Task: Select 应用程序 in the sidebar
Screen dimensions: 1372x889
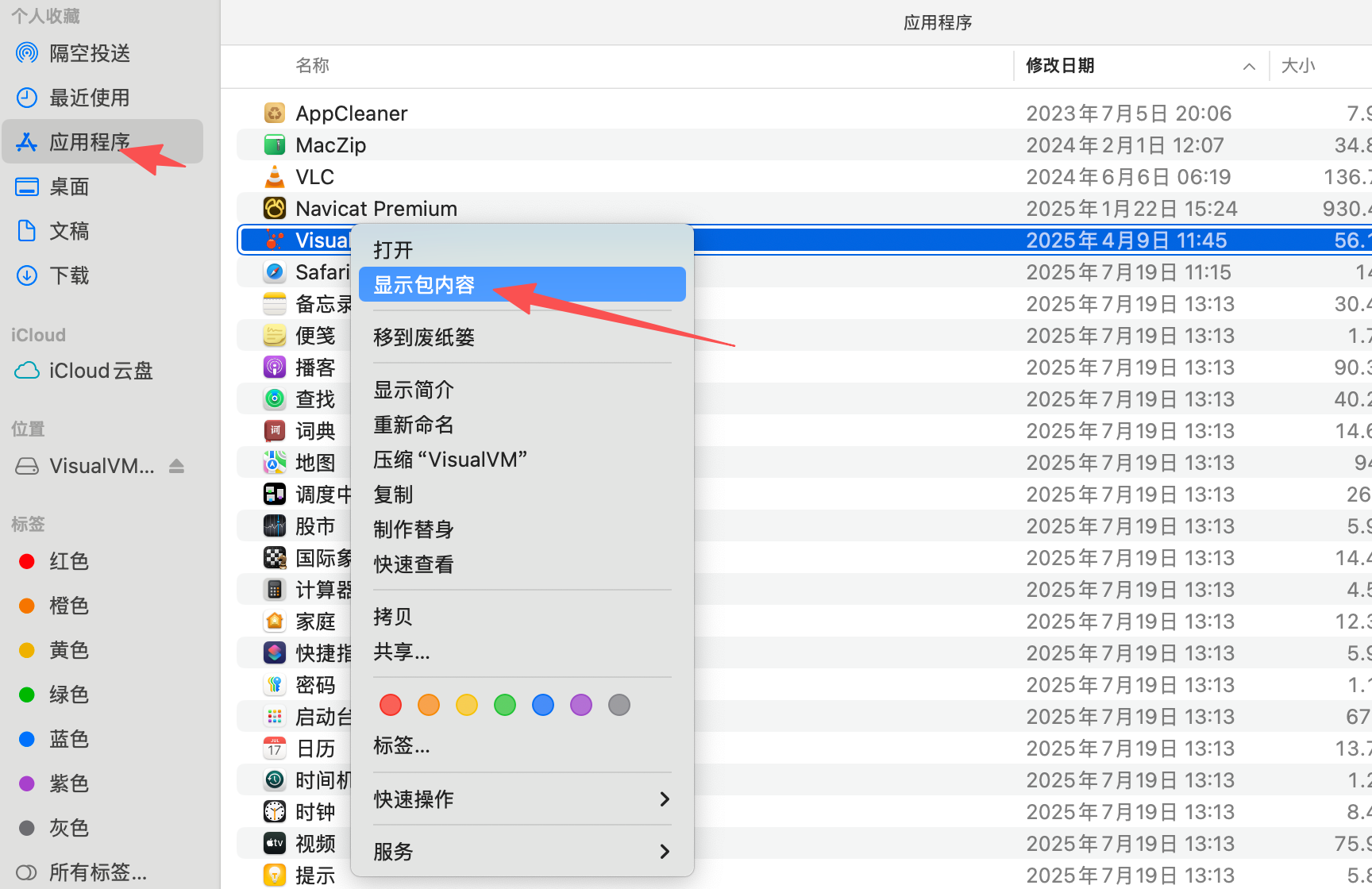Action: [x=102, y=142]
